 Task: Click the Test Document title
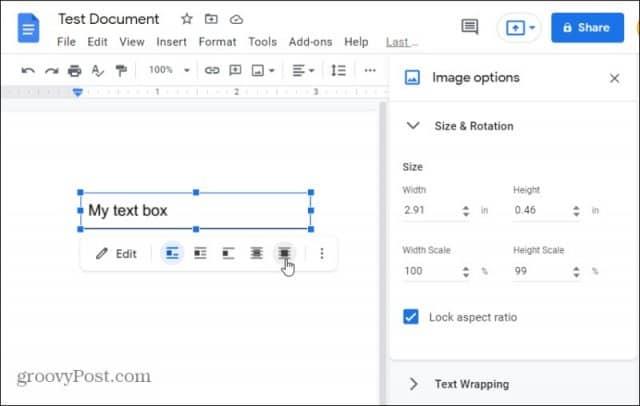tap(108, 19)
